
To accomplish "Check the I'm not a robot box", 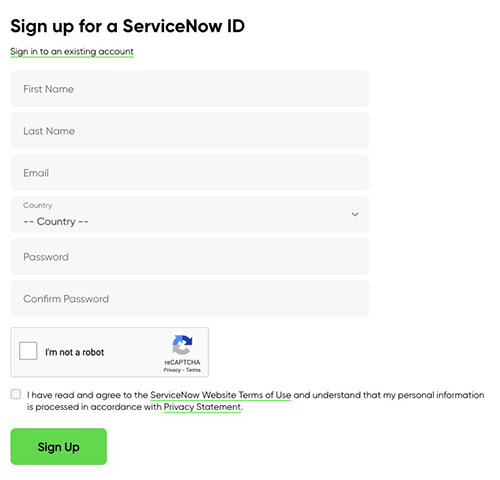I will (28, 351).
